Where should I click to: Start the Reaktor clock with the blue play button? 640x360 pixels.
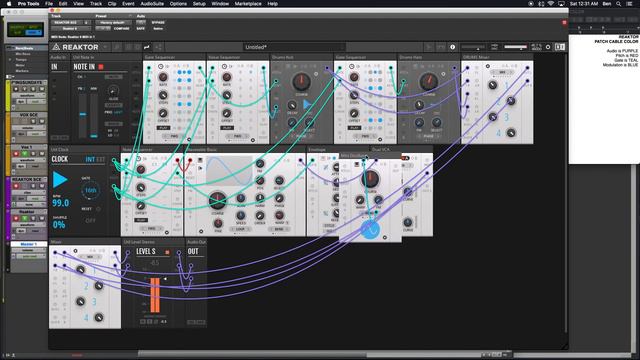(60, 180)
